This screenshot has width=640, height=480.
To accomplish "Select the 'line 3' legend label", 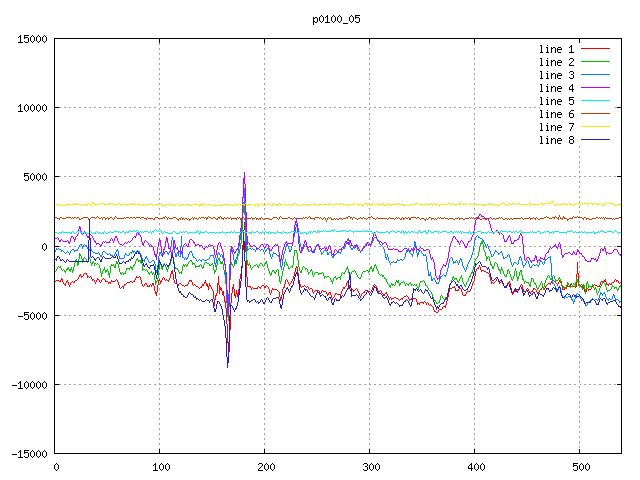I will (556, 75).
